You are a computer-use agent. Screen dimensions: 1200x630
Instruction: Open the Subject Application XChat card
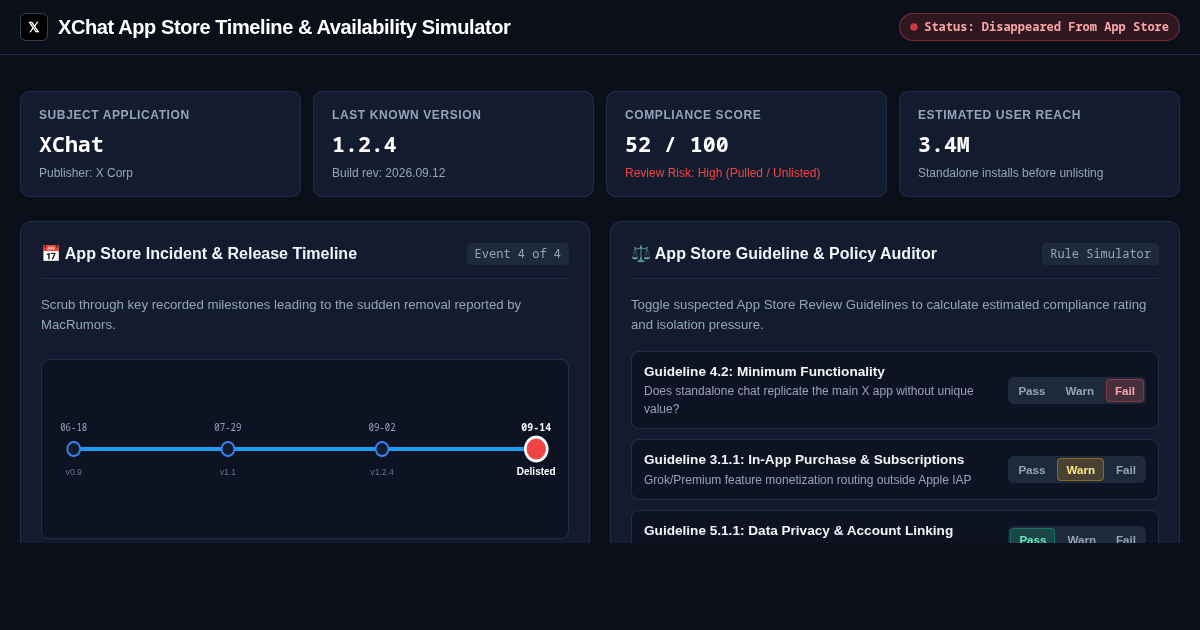click(x=160, y=144)
